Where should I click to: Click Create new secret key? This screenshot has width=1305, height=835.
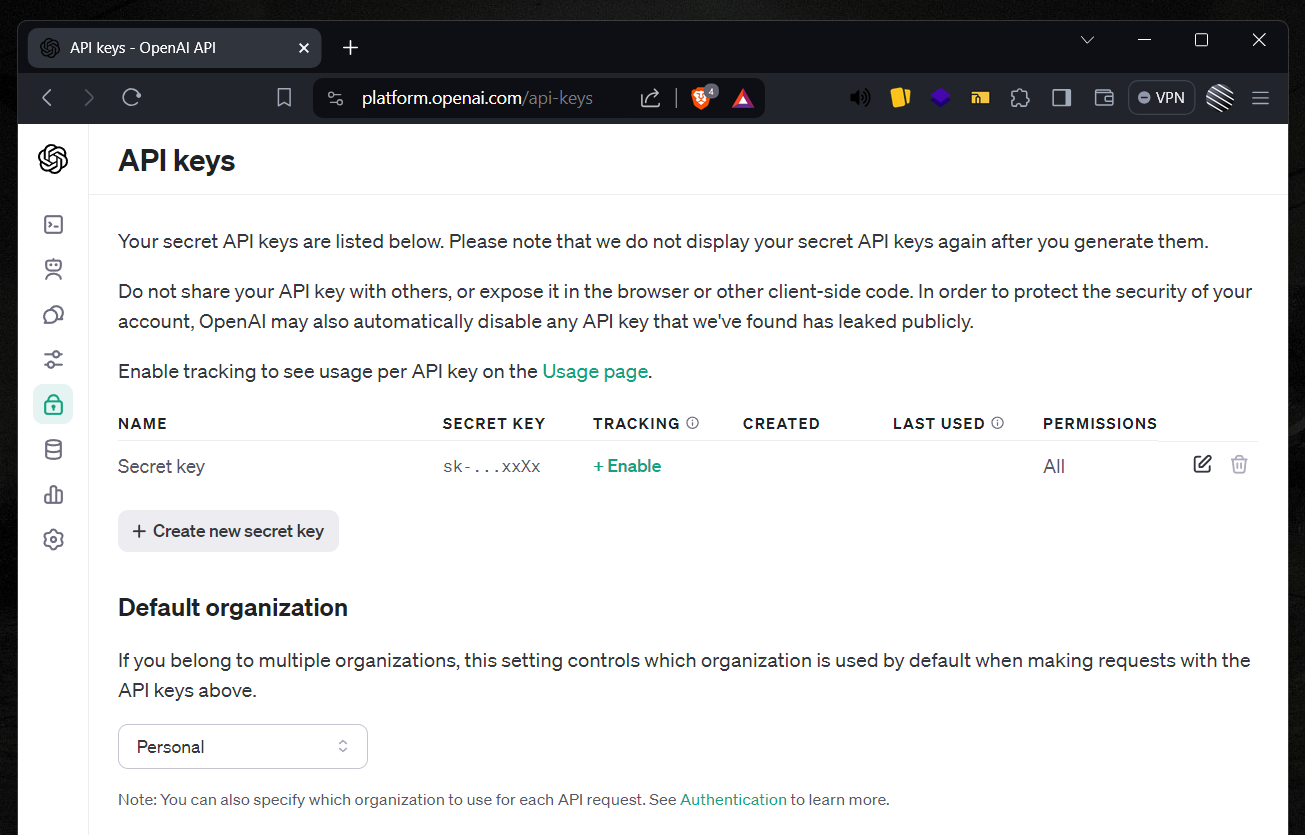(228, 531)
